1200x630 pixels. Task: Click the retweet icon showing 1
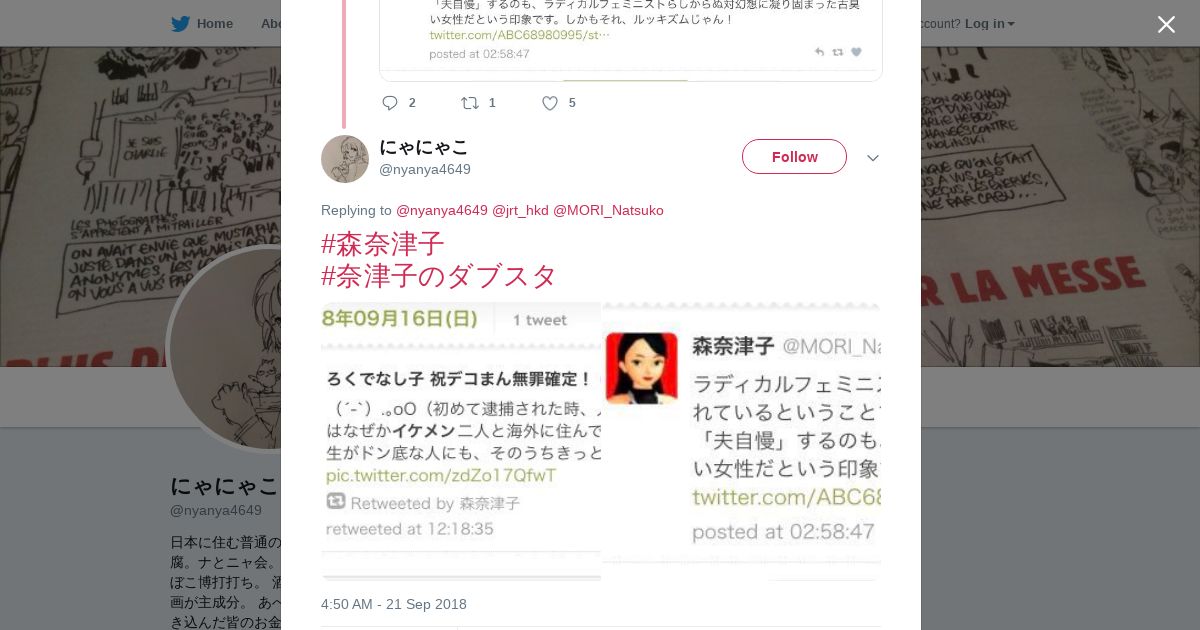tap(470, 103)
